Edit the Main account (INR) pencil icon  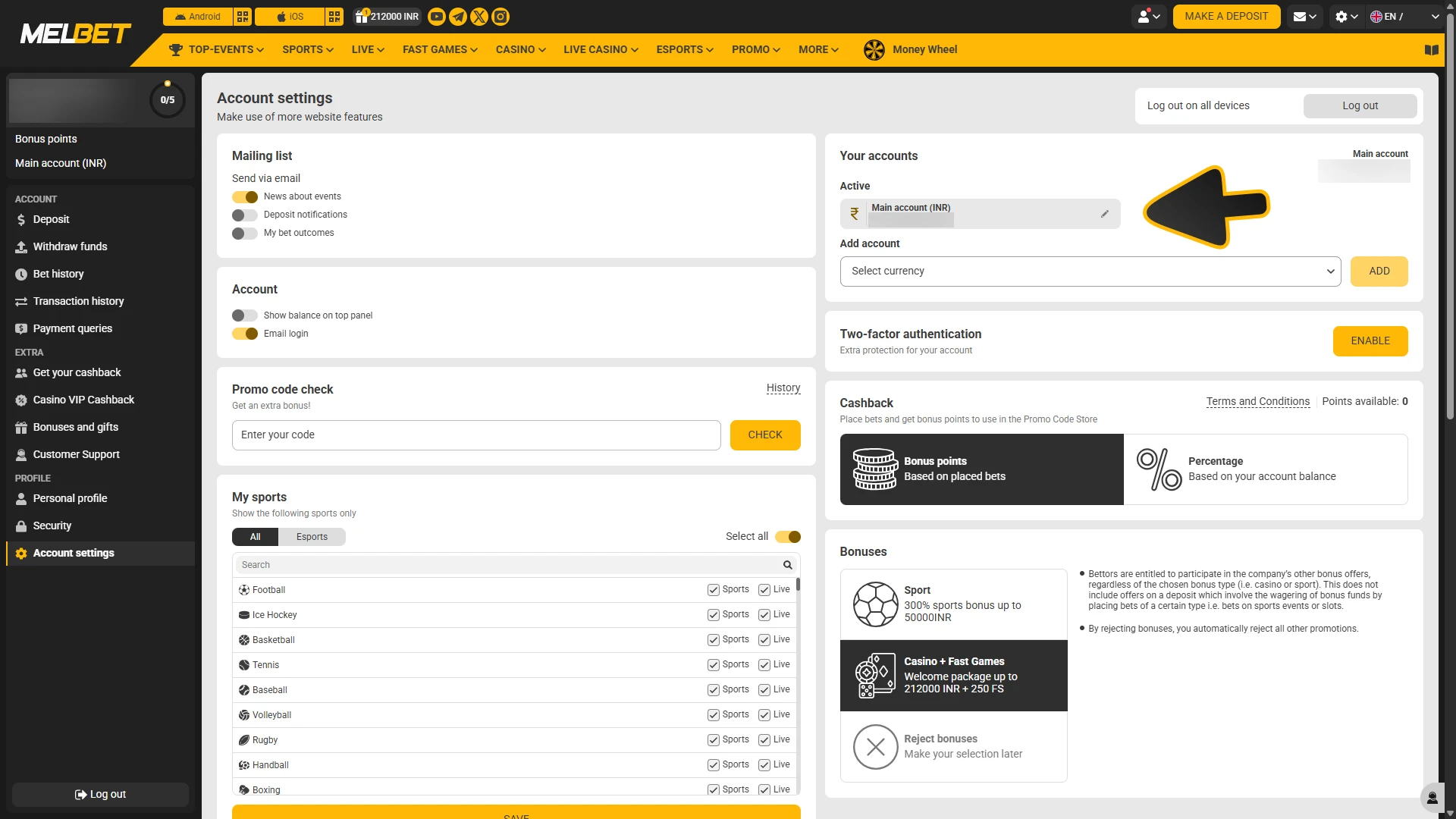[x=1105, y=214]
